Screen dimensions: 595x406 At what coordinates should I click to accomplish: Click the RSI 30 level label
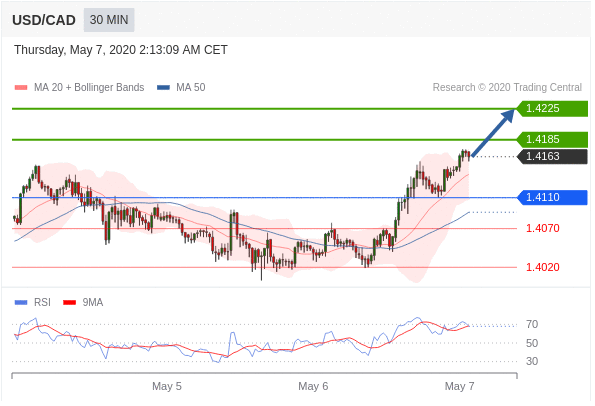532,361
